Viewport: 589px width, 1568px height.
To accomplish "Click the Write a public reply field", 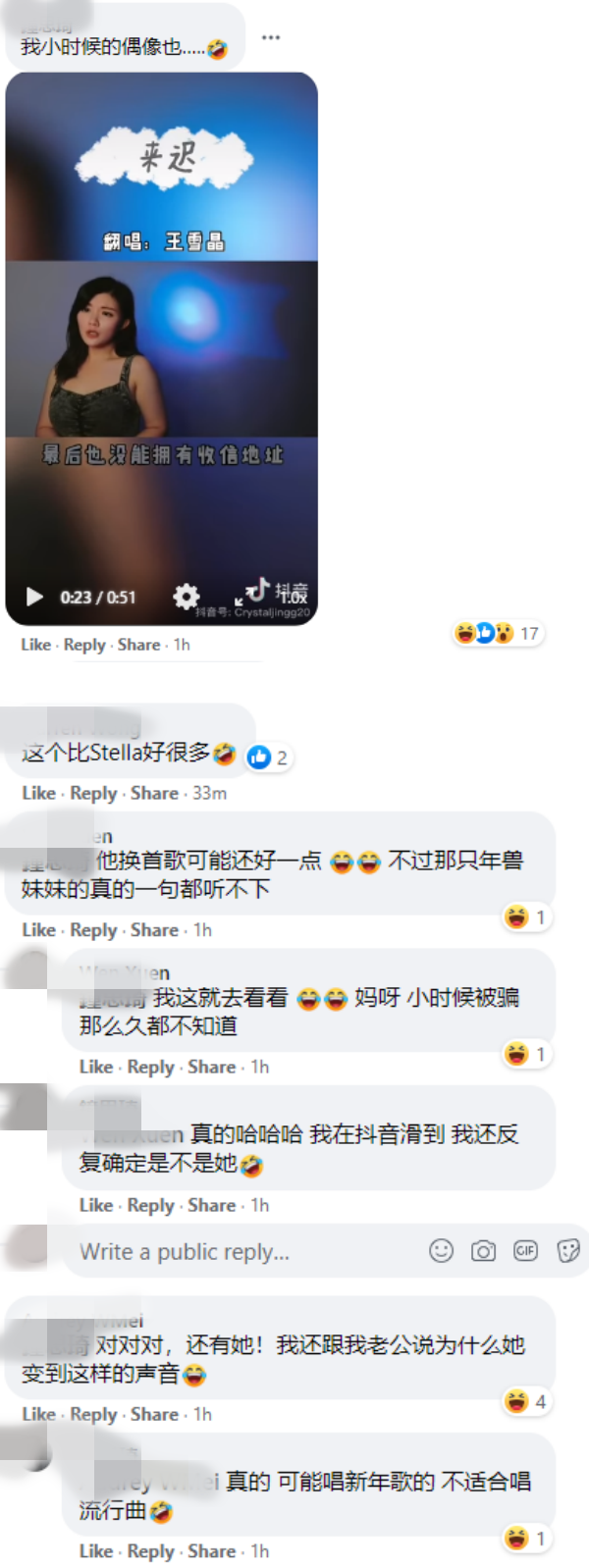I will tap(324, 1251).
